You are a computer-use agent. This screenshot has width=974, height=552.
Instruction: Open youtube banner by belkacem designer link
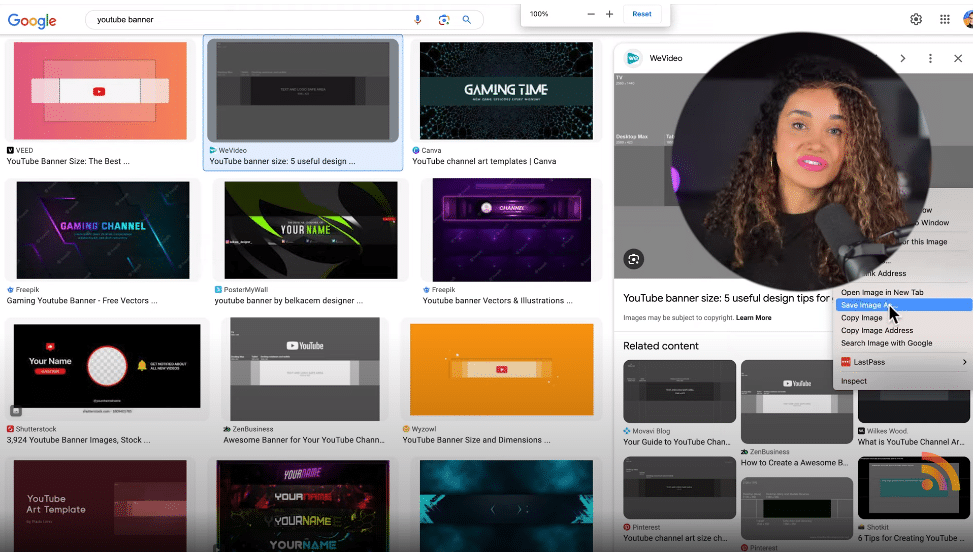(x=289, y=301)
